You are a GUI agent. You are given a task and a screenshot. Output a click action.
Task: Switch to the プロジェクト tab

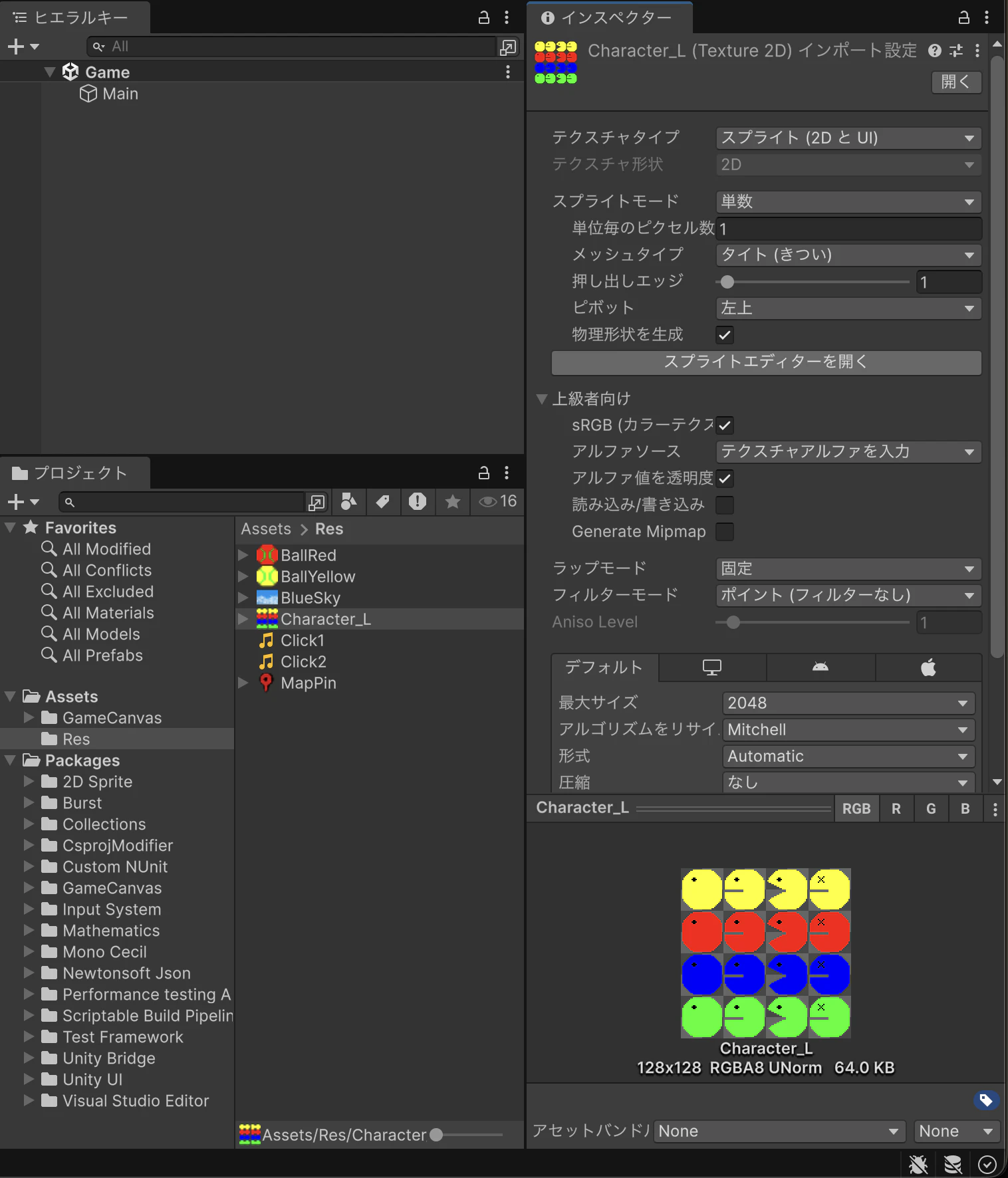point(75,473)
